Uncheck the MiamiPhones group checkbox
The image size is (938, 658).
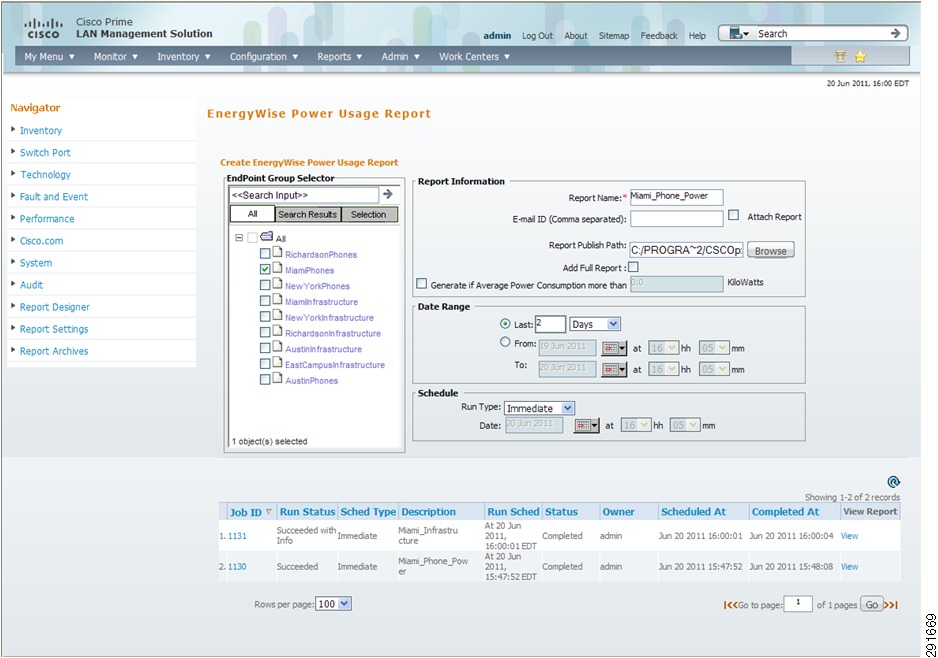pyautogui.click(x=265, y=269)
